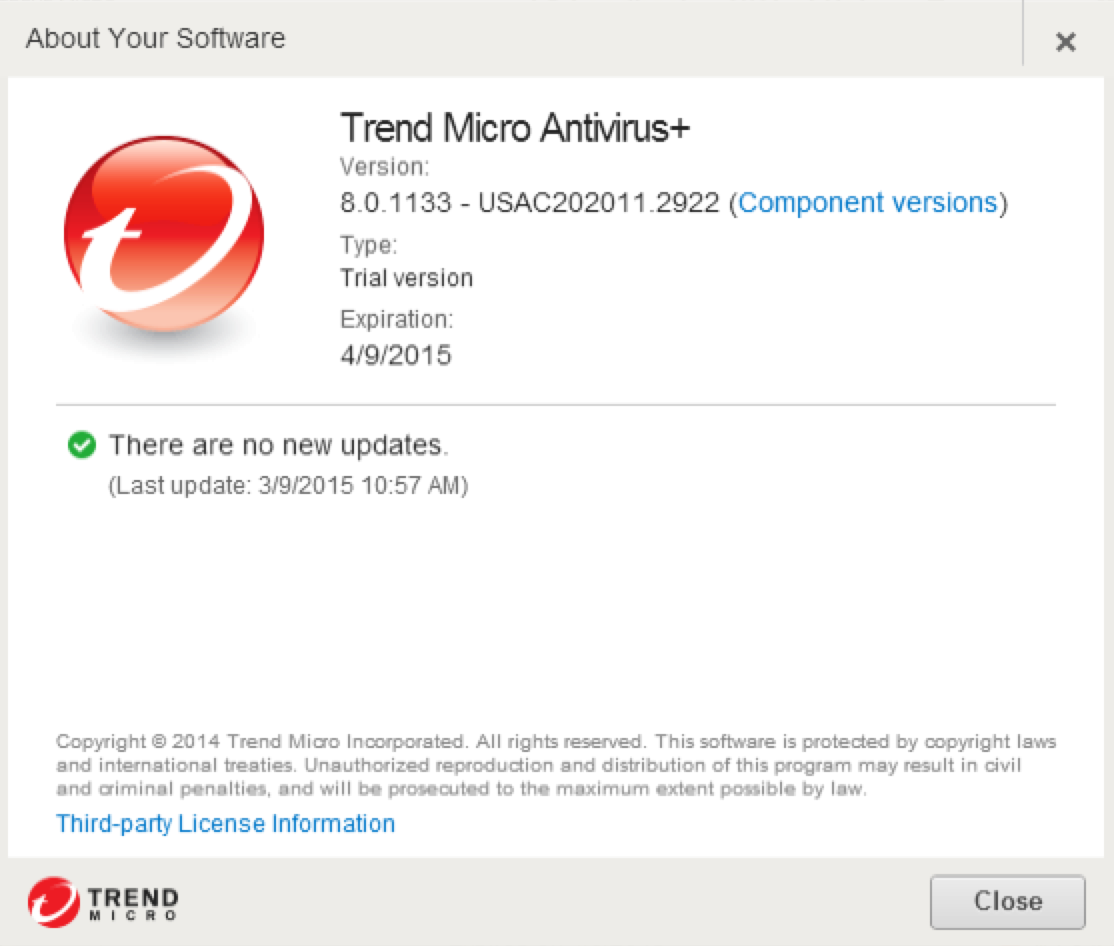This screenshot has height=946, width=1114.
Task: Click the Trend Micro Antivirus+ product heading
Action: coord(515,128)
